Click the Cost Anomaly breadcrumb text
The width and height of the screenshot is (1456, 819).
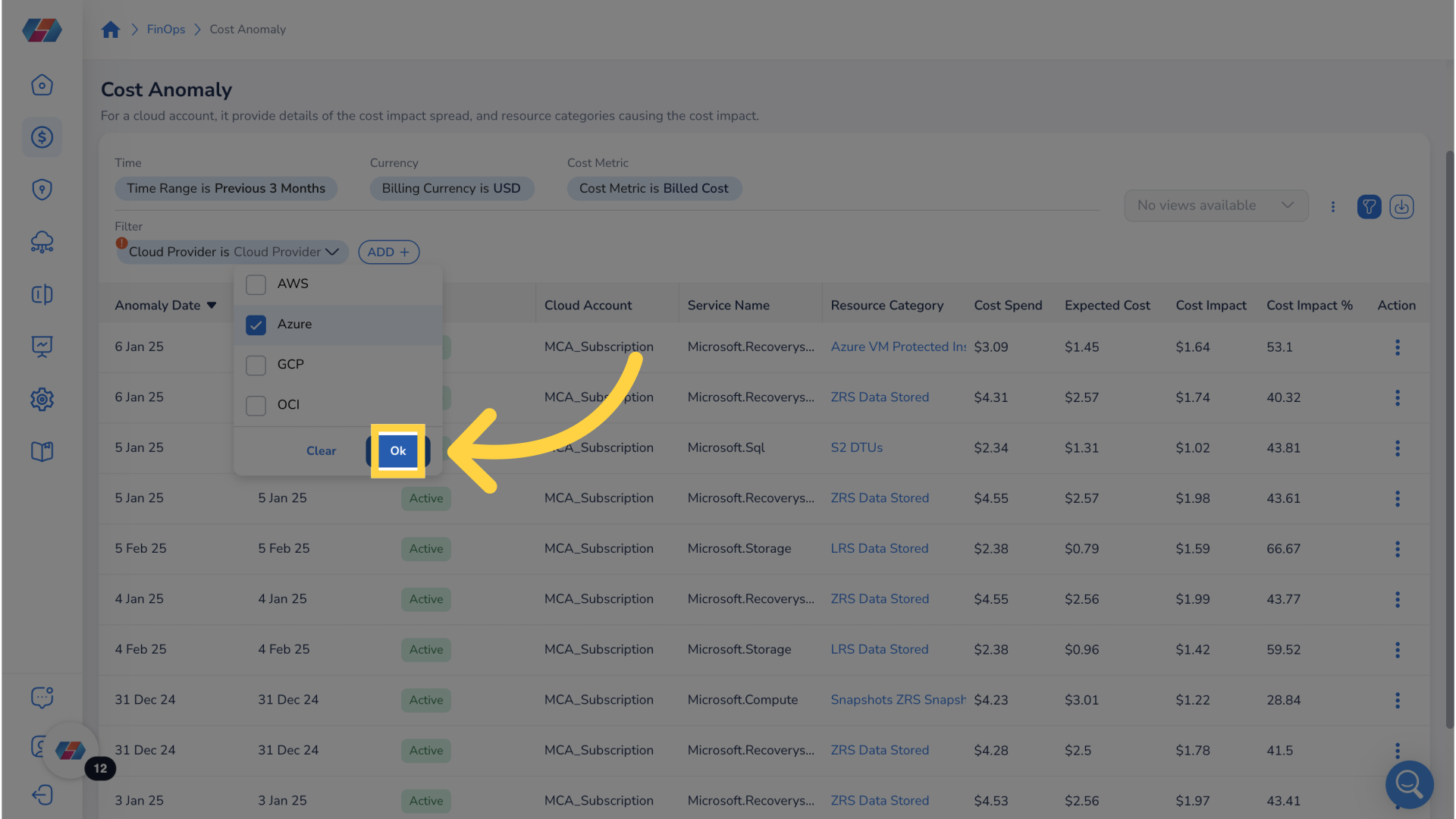[x=247, y=30]
